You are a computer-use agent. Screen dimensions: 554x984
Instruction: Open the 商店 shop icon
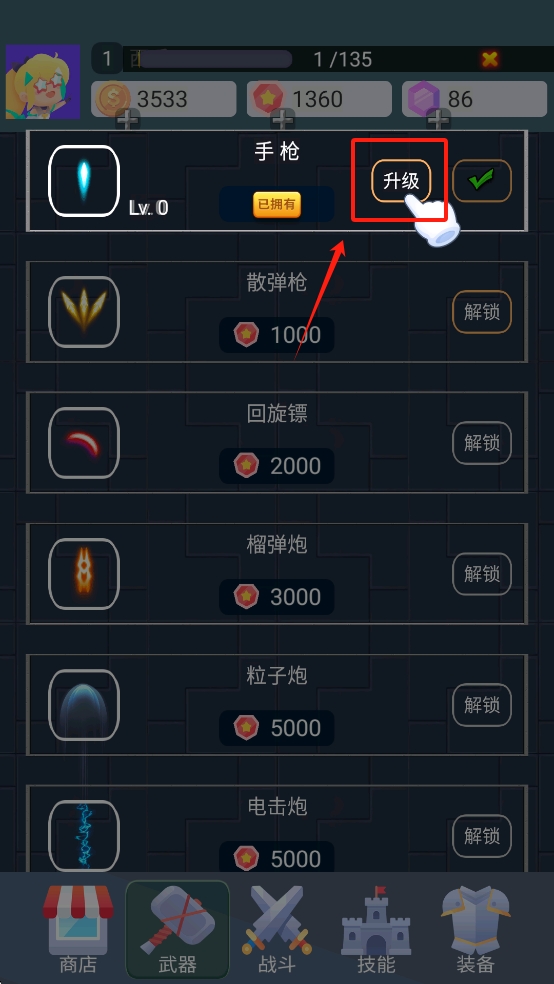(x=78, y=929)
